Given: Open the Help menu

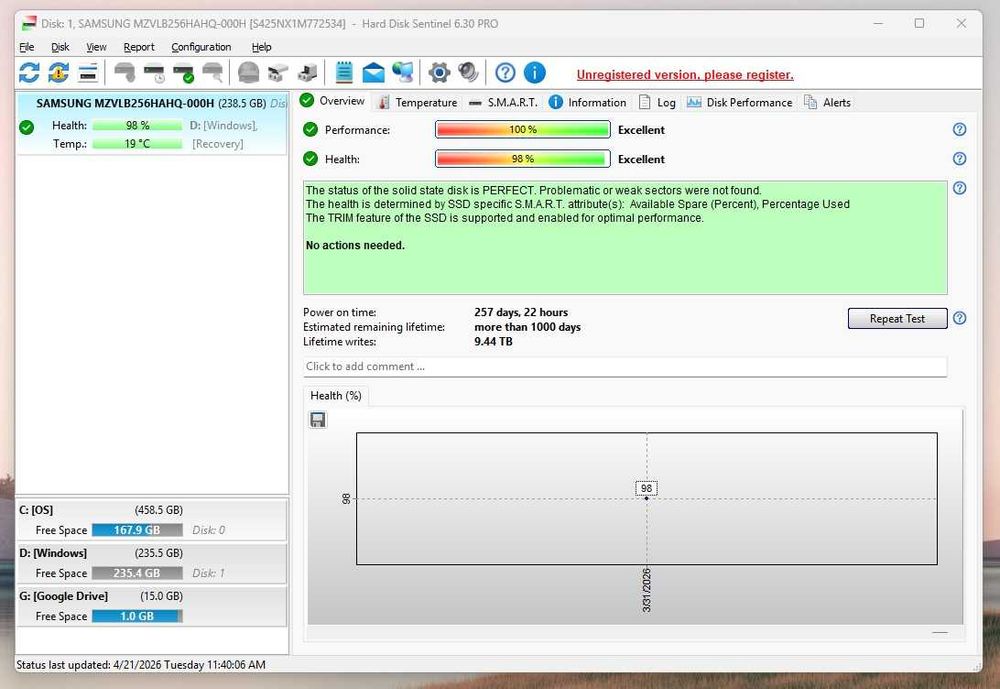Looking at the screenshot, I should click(x=261, y=47).
